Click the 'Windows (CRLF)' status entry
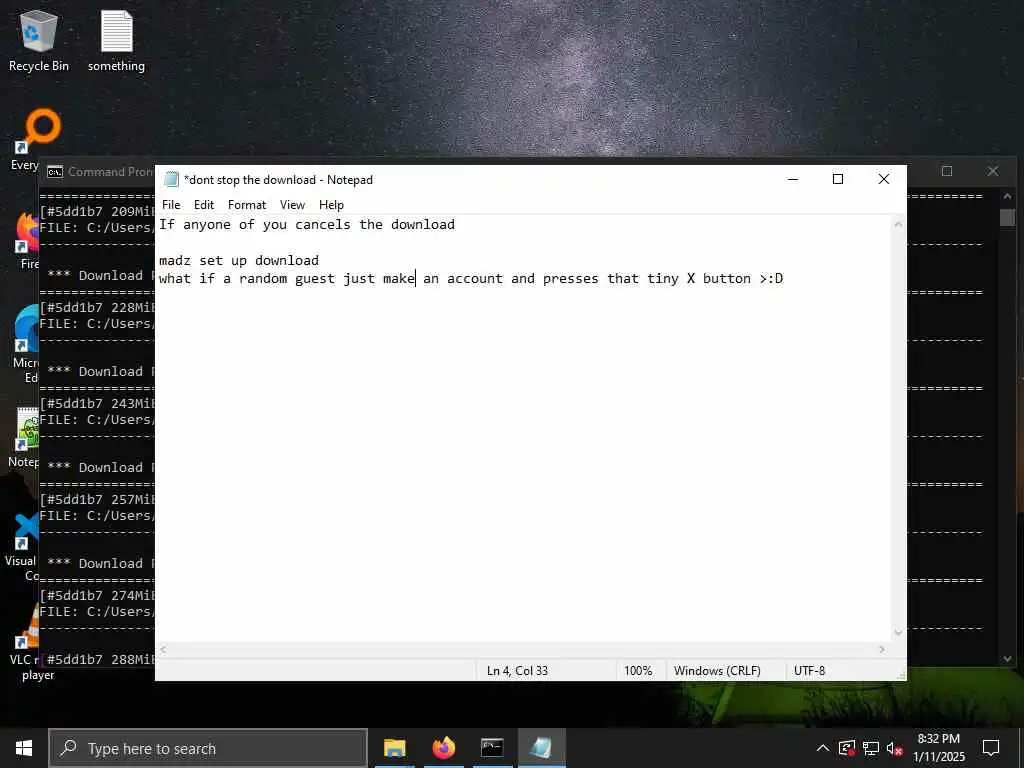 [x=717, y=671]
